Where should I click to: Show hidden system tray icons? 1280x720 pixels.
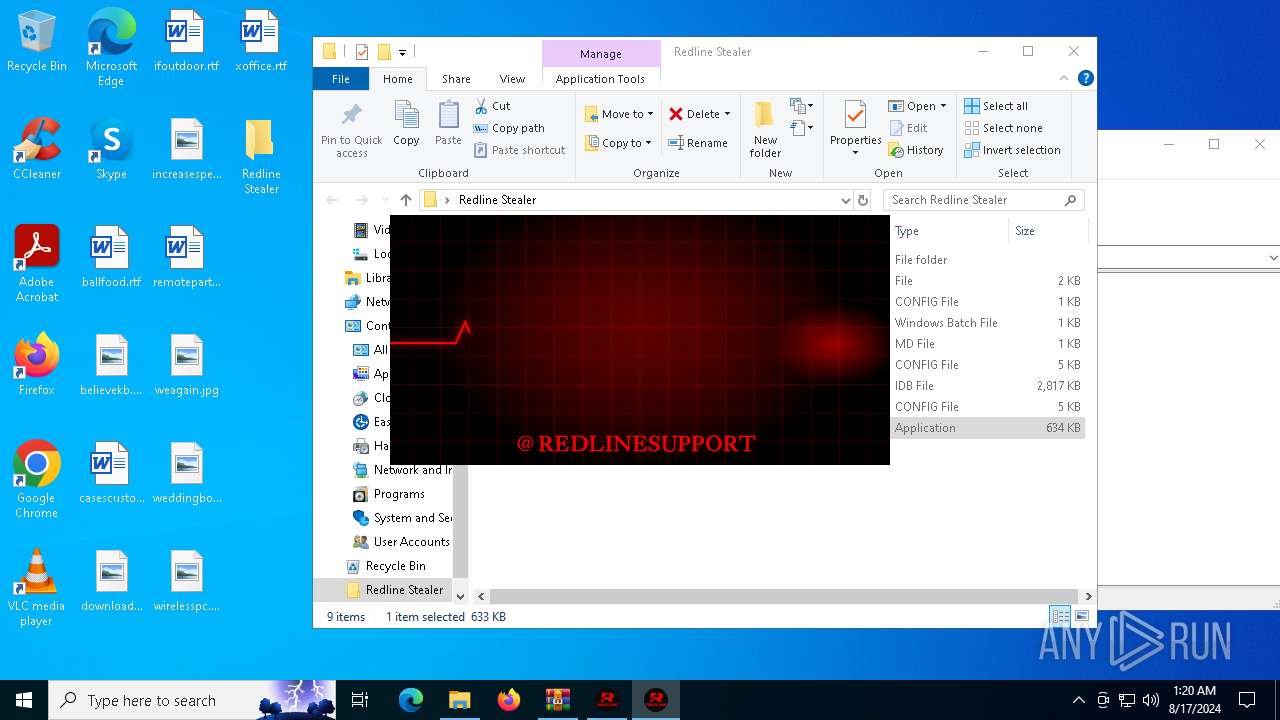click(1078, 700)
